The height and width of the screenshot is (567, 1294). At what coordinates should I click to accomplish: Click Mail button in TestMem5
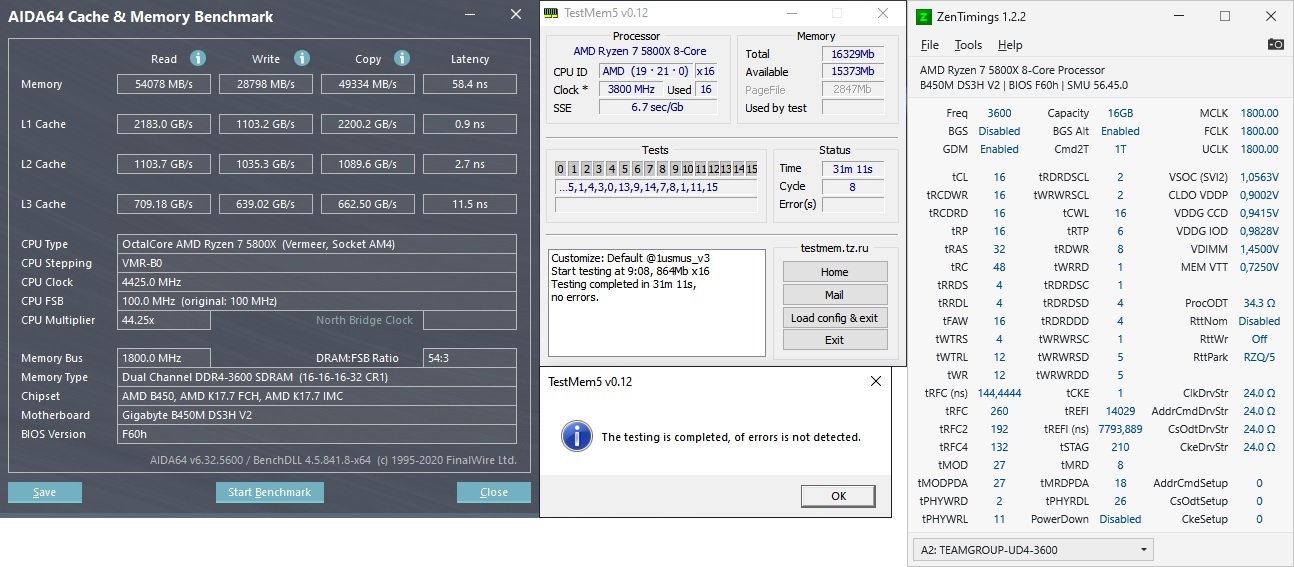835,295
